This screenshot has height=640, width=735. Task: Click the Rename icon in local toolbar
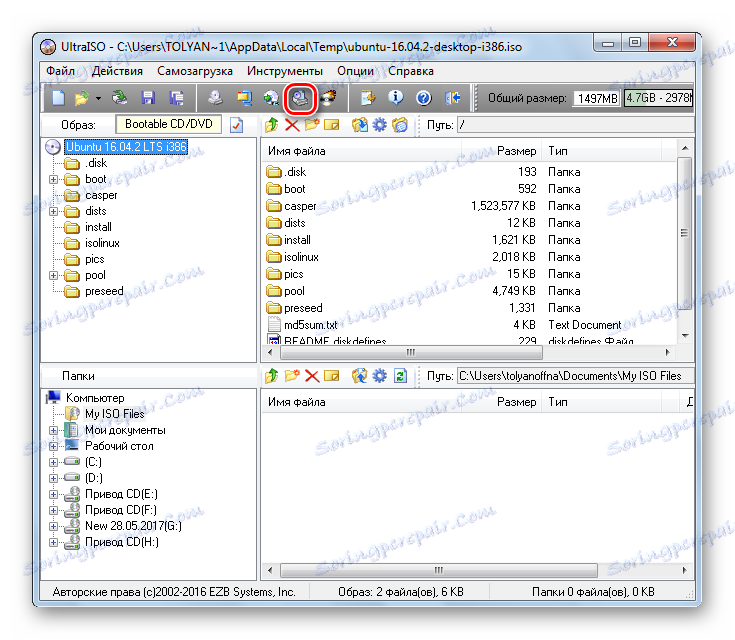pos(331,376)
